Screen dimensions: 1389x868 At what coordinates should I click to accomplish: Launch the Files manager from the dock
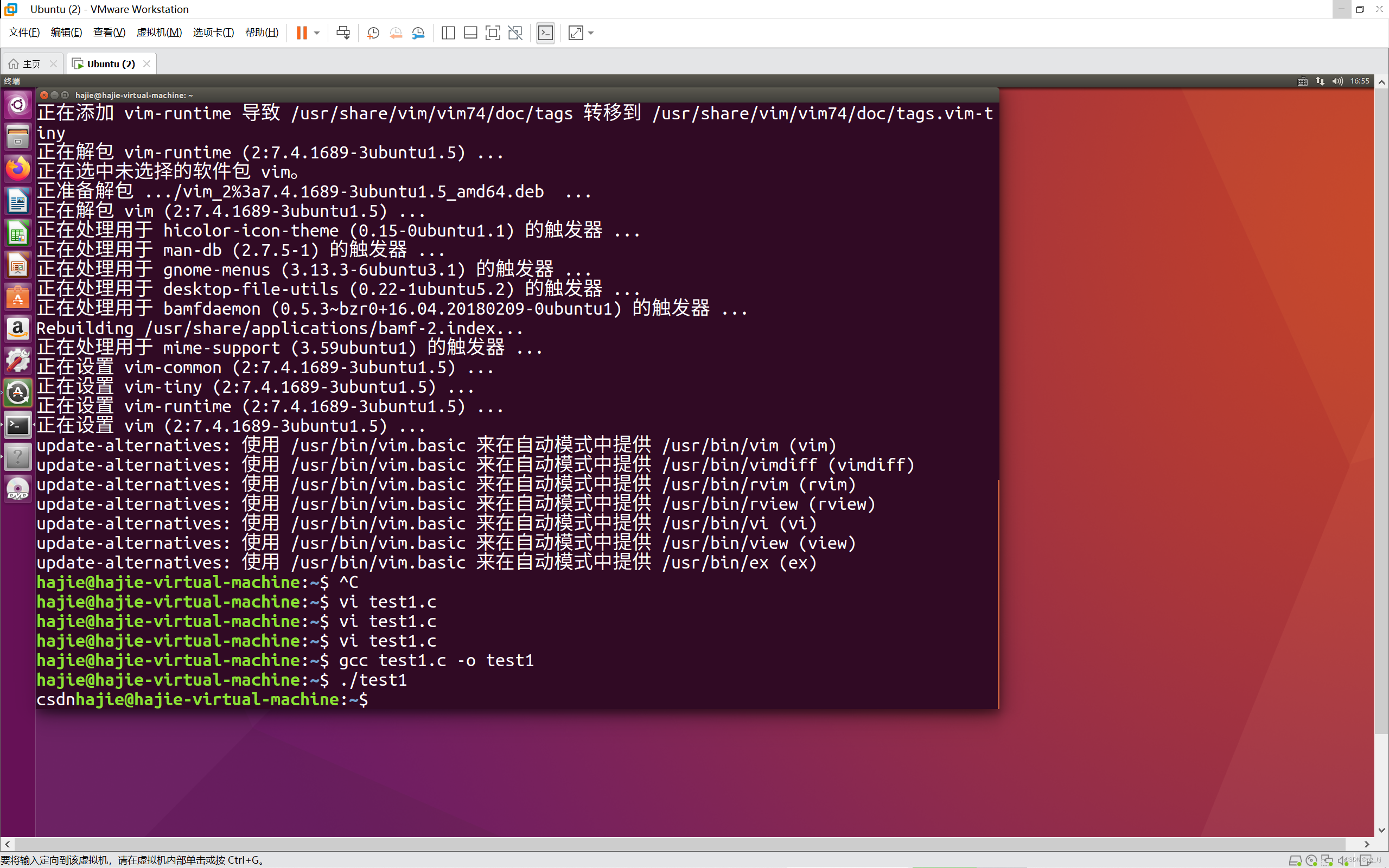click(x=18, y=137)
